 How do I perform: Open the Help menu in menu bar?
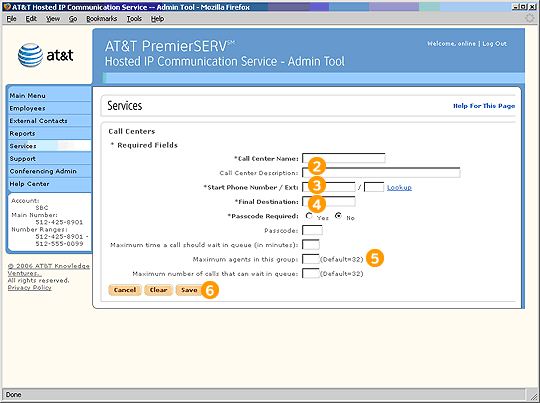pyautogui.click(x=157, y=19)
